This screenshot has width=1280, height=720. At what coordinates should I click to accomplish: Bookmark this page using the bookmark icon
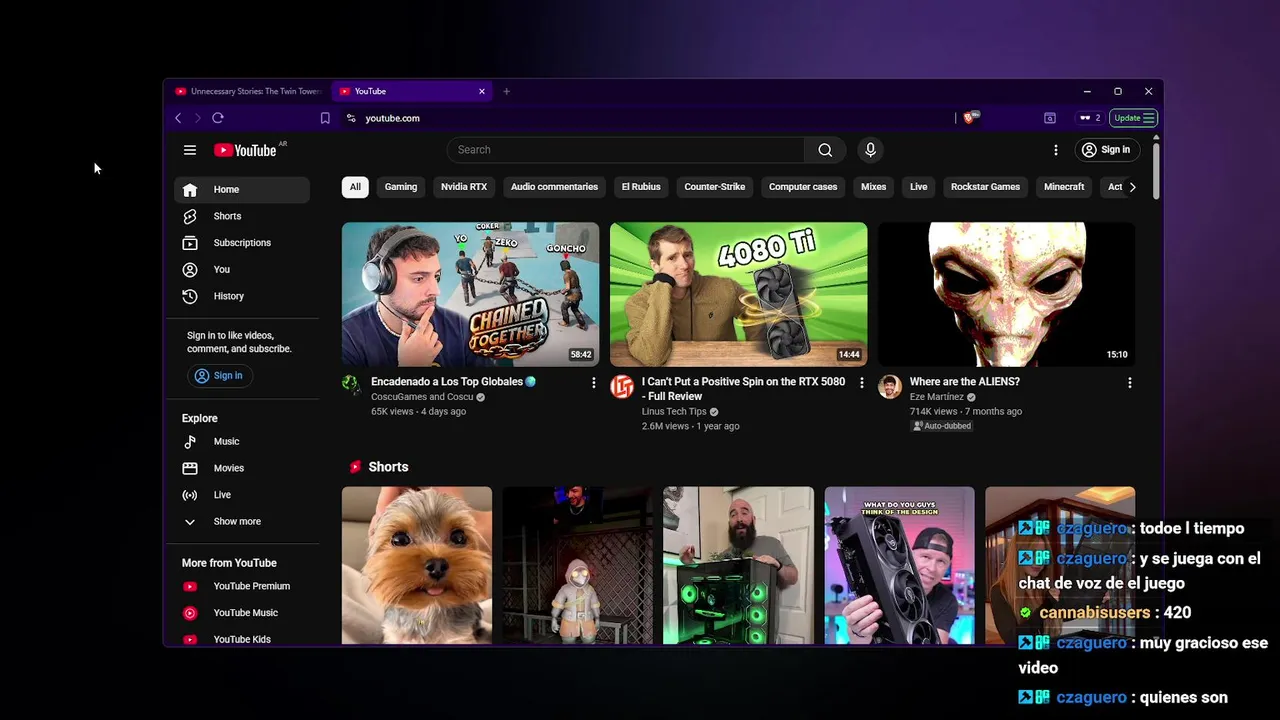tap(325, 118)
